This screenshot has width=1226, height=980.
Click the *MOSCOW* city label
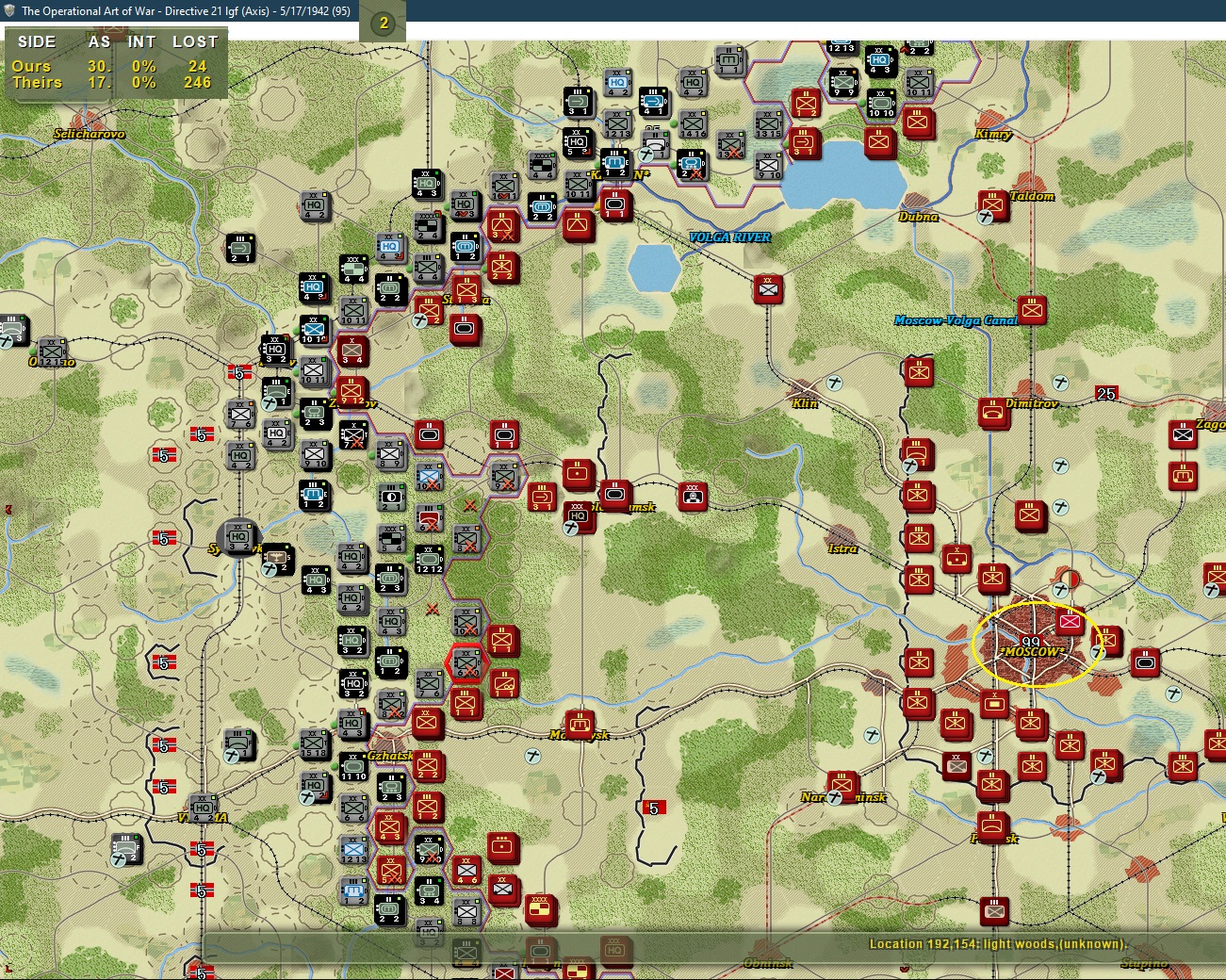tap(1032, 652)
